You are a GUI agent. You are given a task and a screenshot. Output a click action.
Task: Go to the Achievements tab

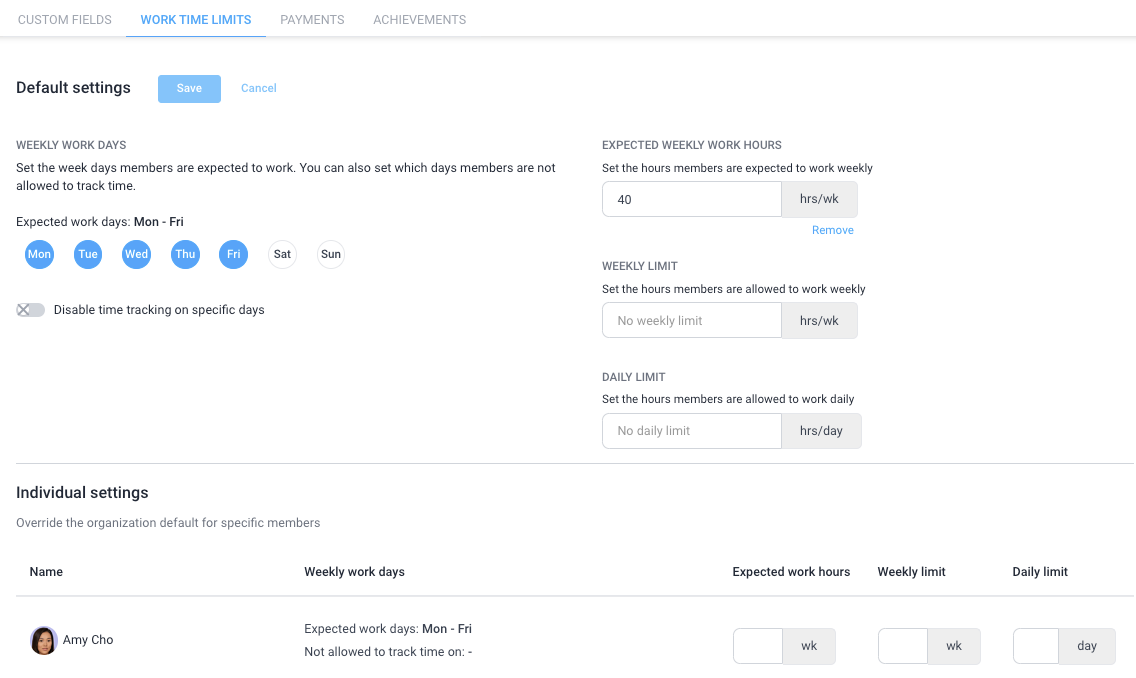pos(419,20)
